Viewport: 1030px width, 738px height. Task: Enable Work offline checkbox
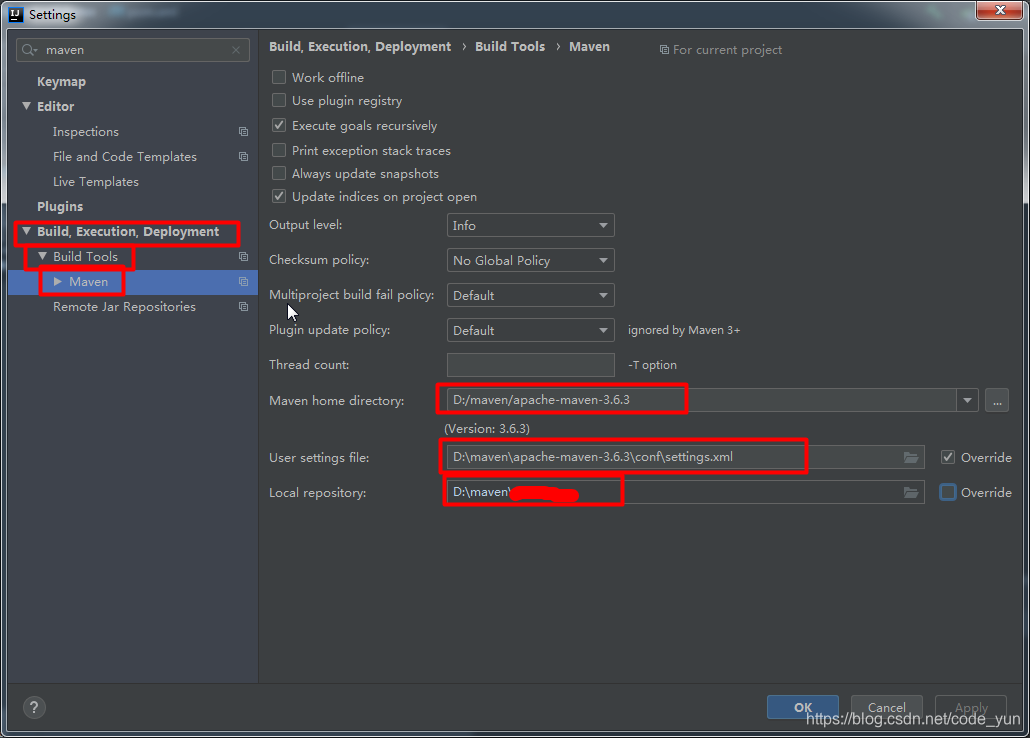tap(279, 77)
